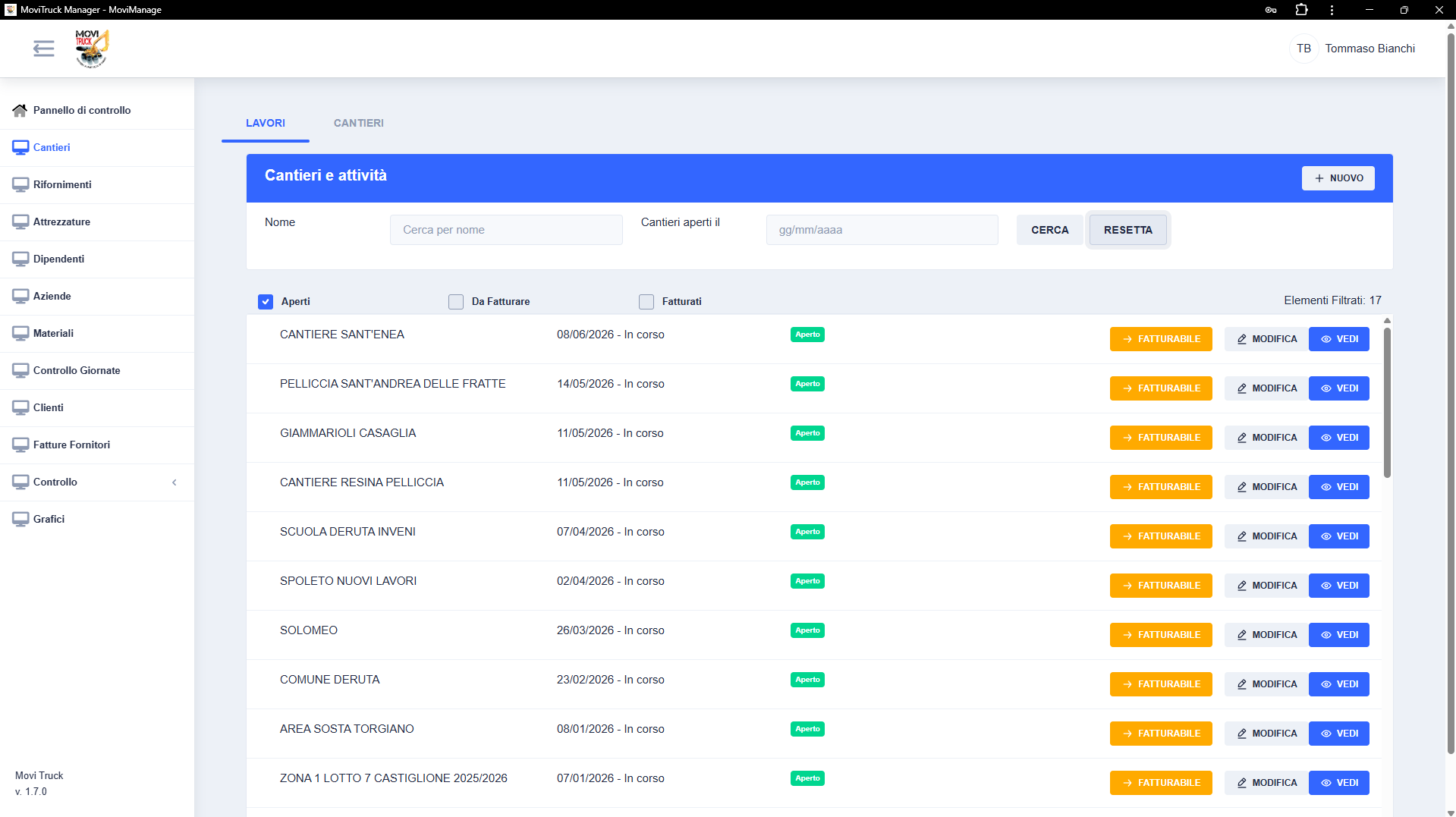Click the Cantieri aperti il date field
This screenshot has height=817, width=1456.
[882, 230]
